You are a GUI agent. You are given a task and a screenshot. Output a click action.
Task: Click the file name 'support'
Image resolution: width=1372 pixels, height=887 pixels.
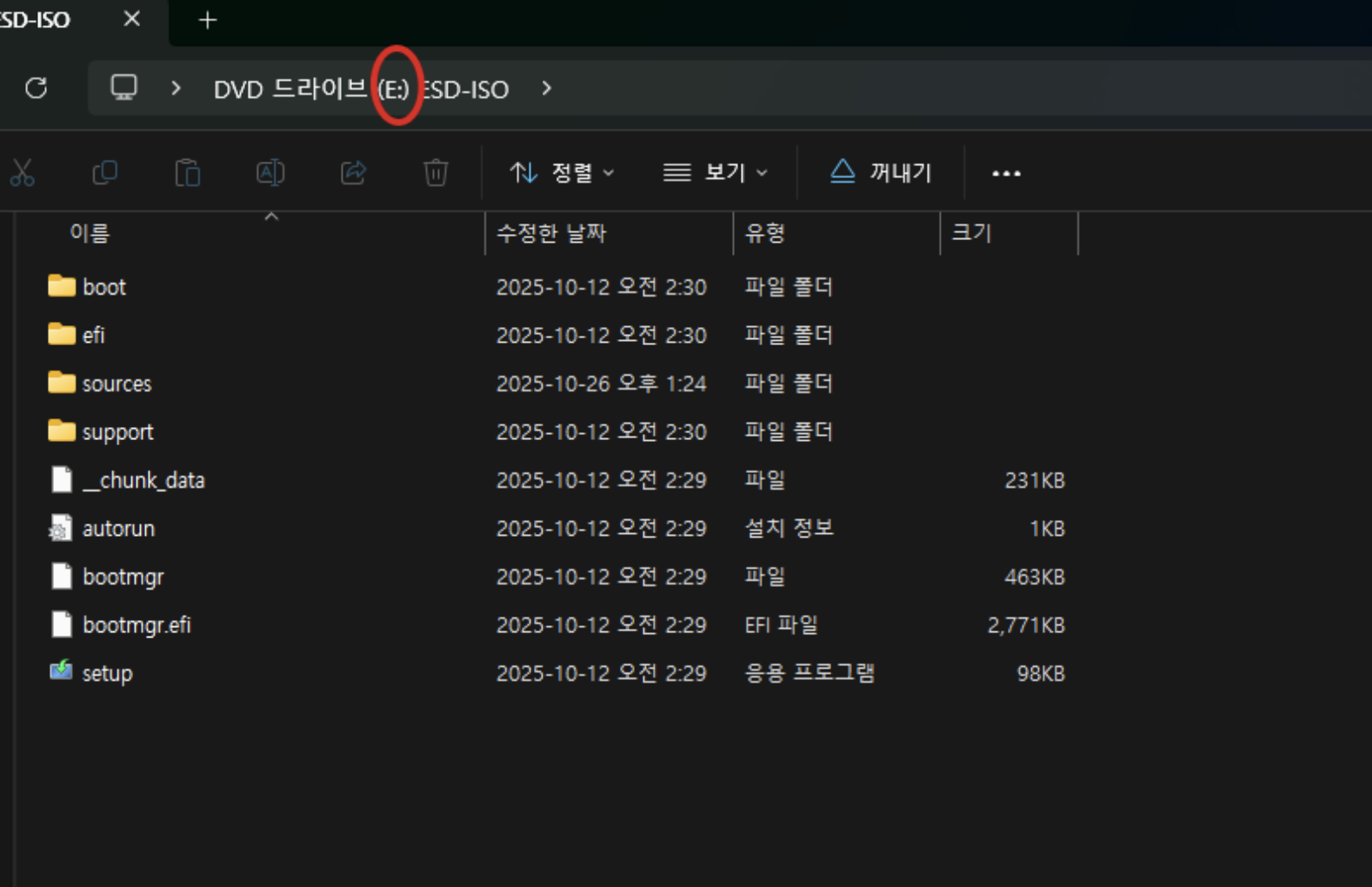point(117,432)
